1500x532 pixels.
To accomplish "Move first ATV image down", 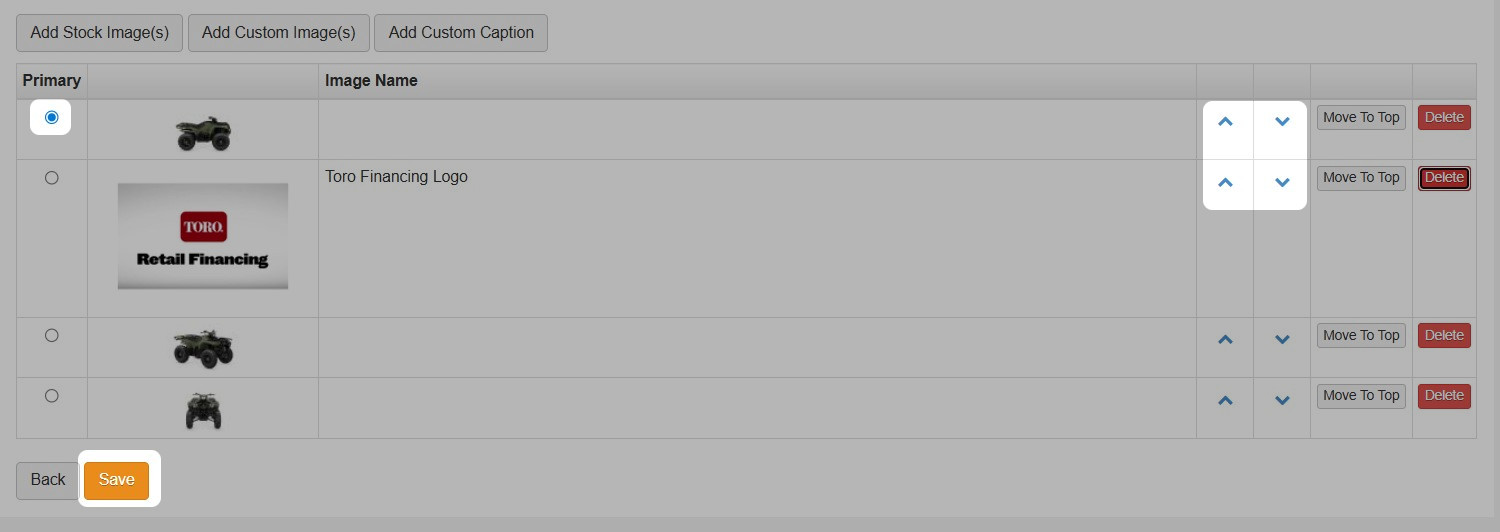I will point(1282,122).
